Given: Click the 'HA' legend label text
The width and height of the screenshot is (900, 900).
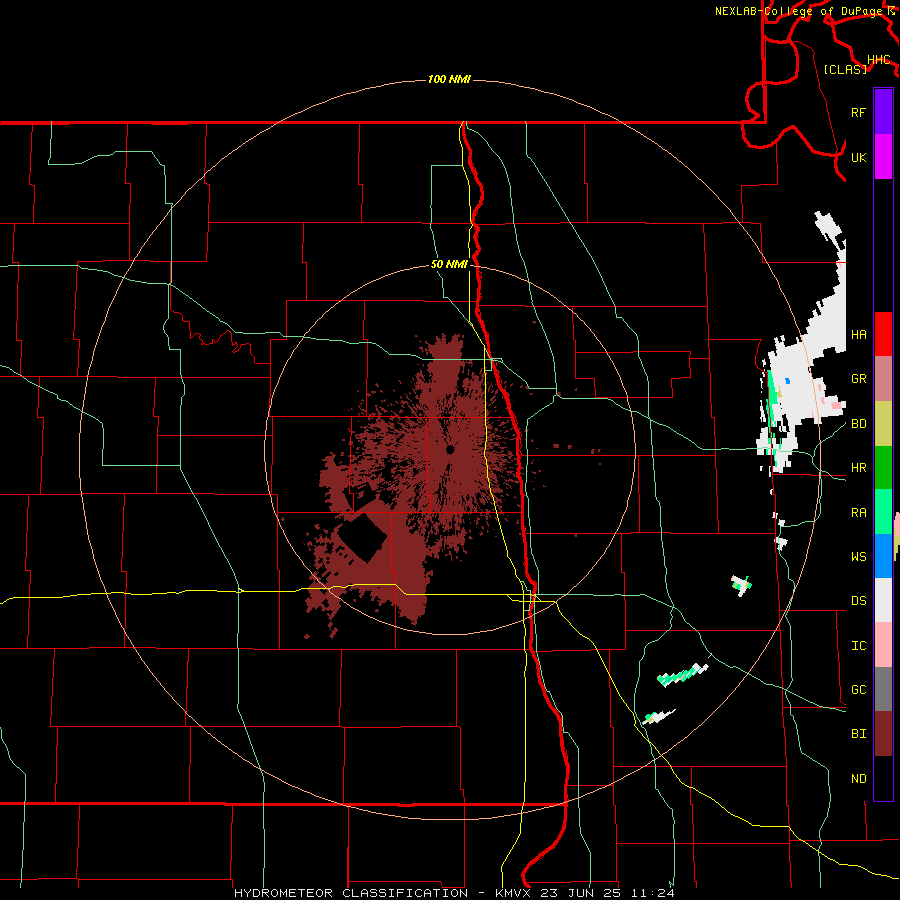Looking at the screenshot, I should [x=858, y=334].
